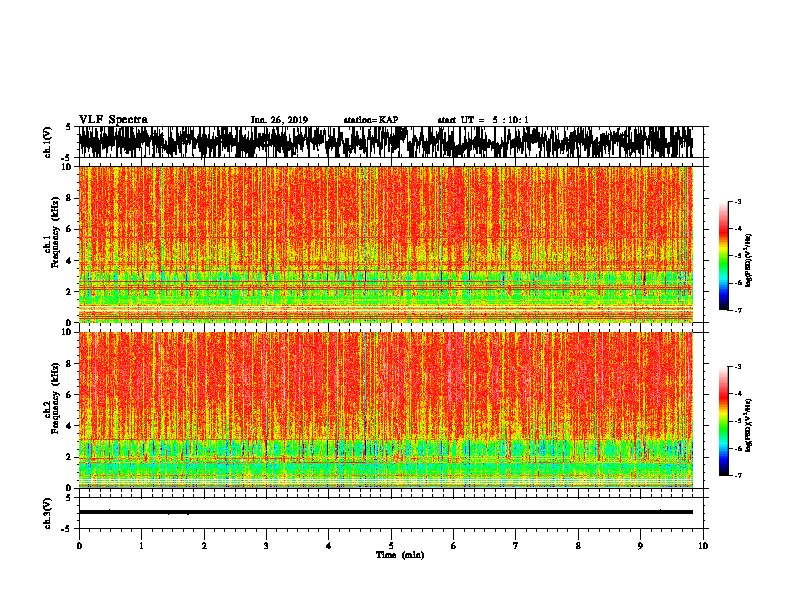Click the flat ch.3 voltage trace
Image resolution: width=792 pixels, height=612 pixels.
tap(386, 512)
